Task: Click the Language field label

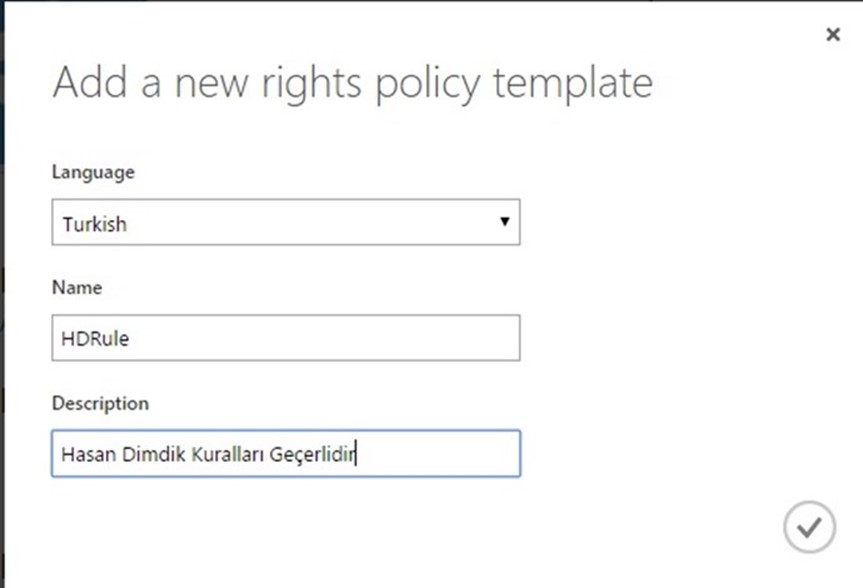Action: click(x=93, y=172)
